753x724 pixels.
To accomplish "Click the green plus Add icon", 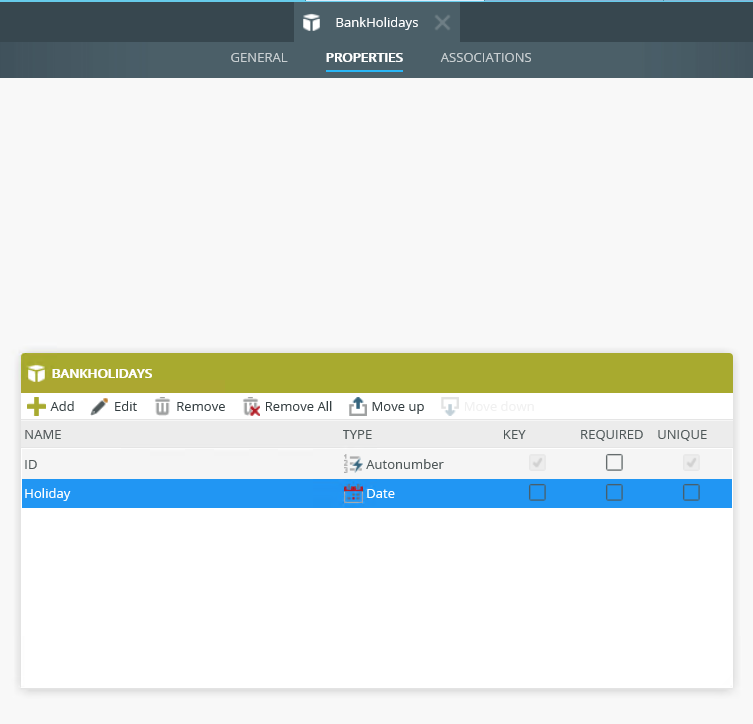I will pos(36,407).
